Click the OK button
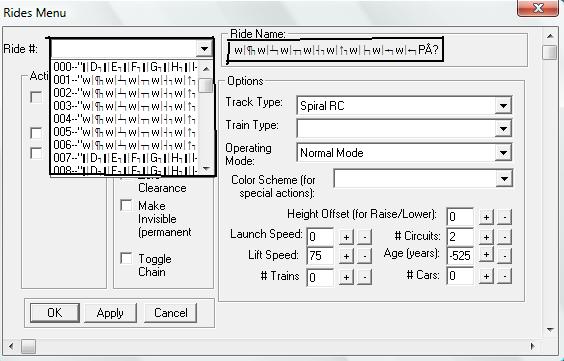The image size is (564, 361). click(x=55, y=313)
